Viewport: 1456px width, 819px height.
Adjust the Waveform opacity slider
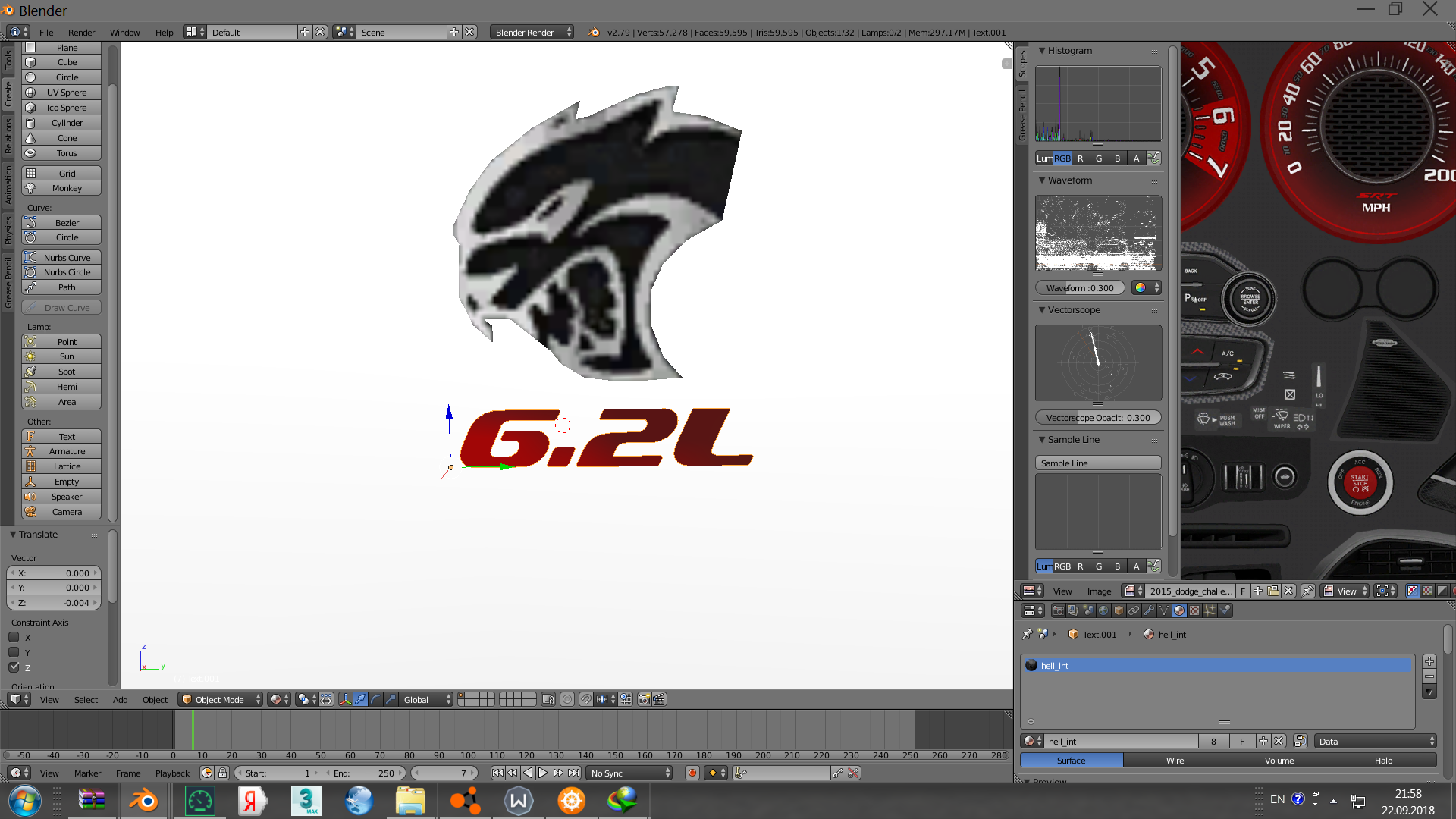click(1080, 288)
